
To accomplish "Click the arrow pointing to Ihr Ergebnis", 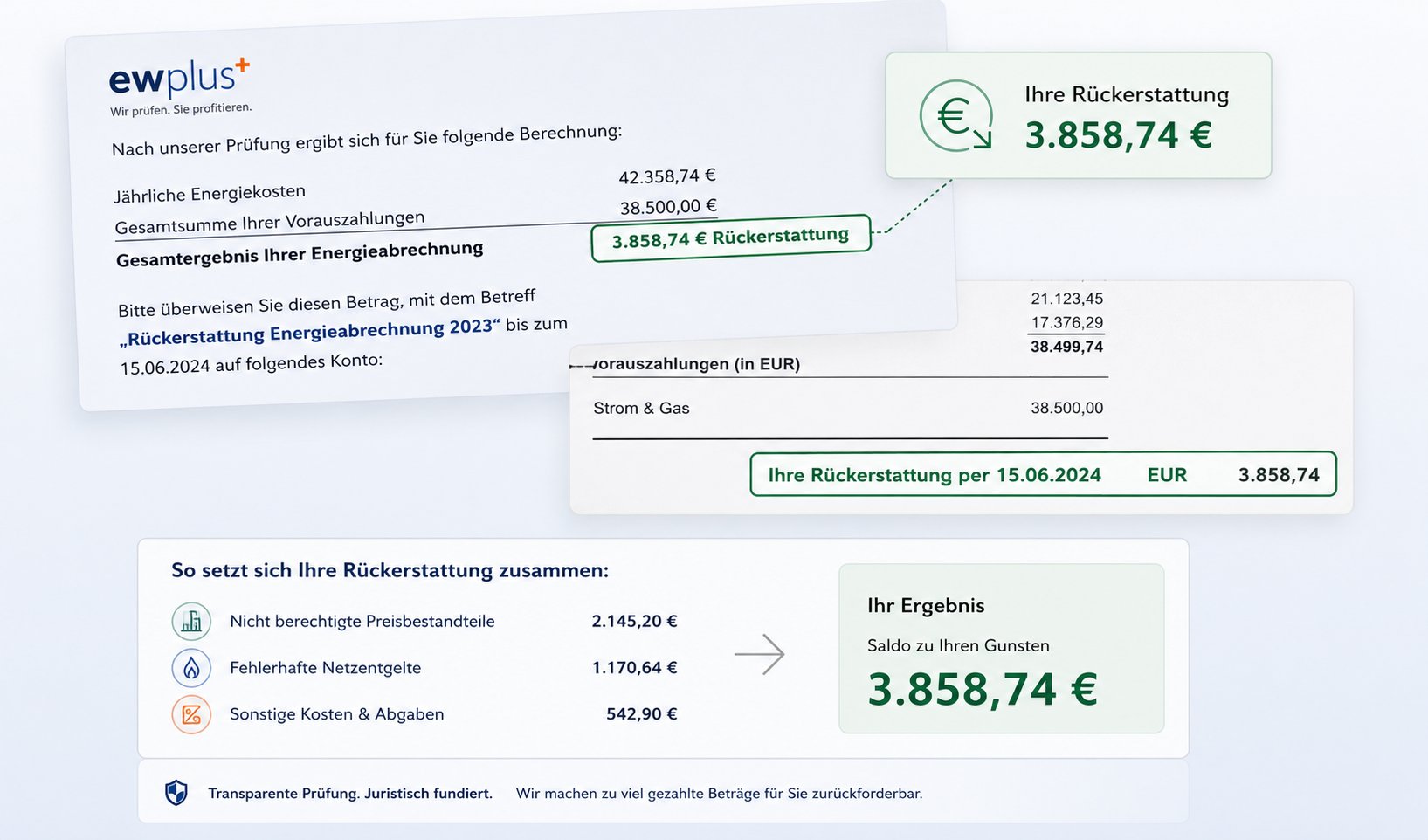I will 760,654.
